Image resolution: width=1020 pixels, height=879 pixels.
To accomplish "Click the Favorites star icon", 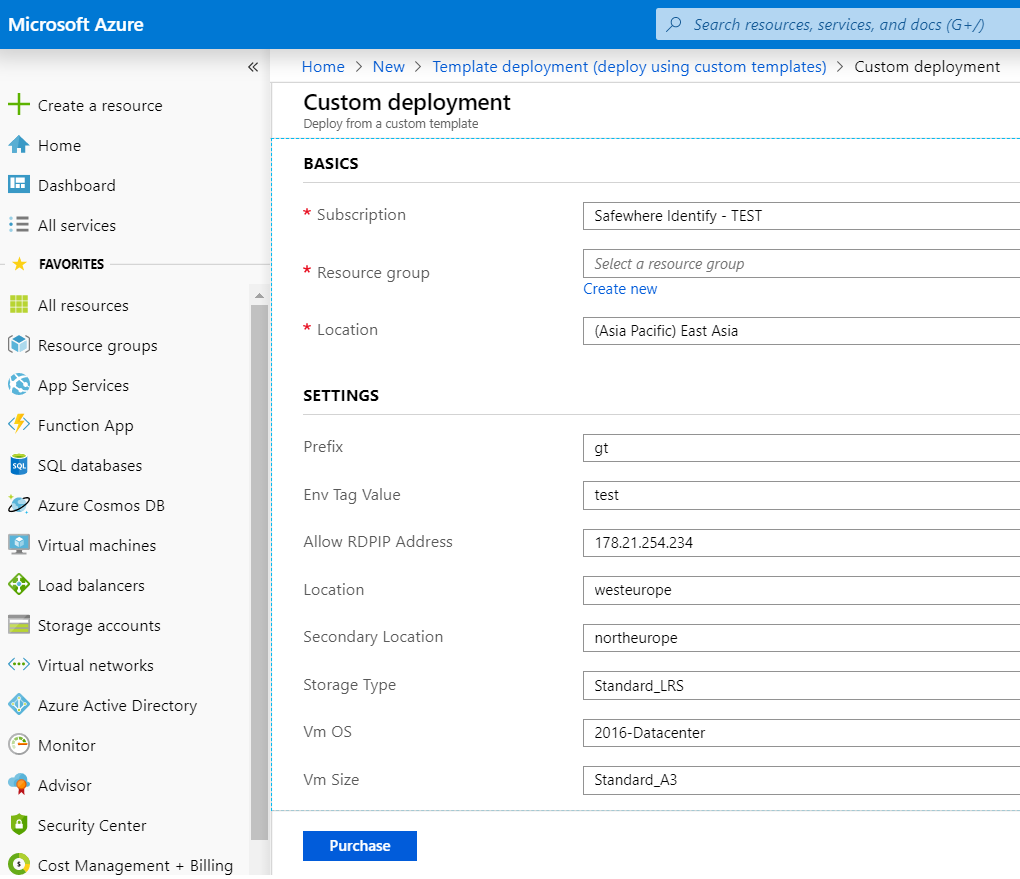I will pyautogui.click(x=20, y=264).
